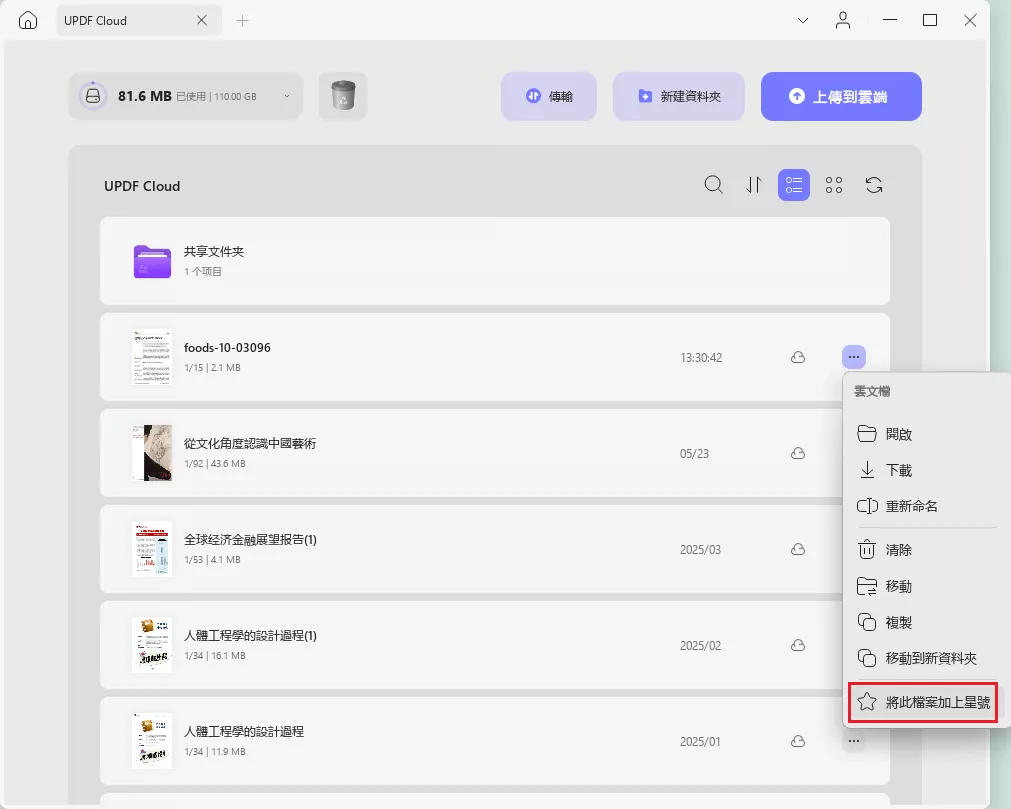Choose 下載 in the context menu
Viewport: 1011px width, 809px height.
[924, 470]
